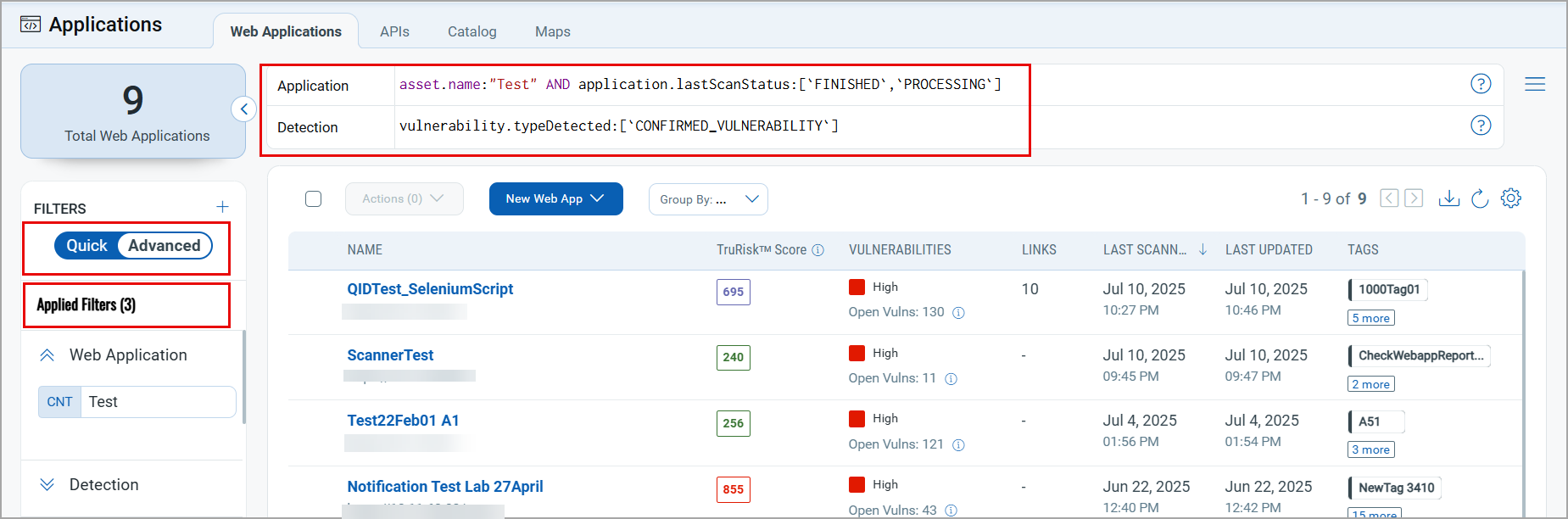Collapse the side panel arrow
Viewport: 1568px width, 519px height.
244,109
